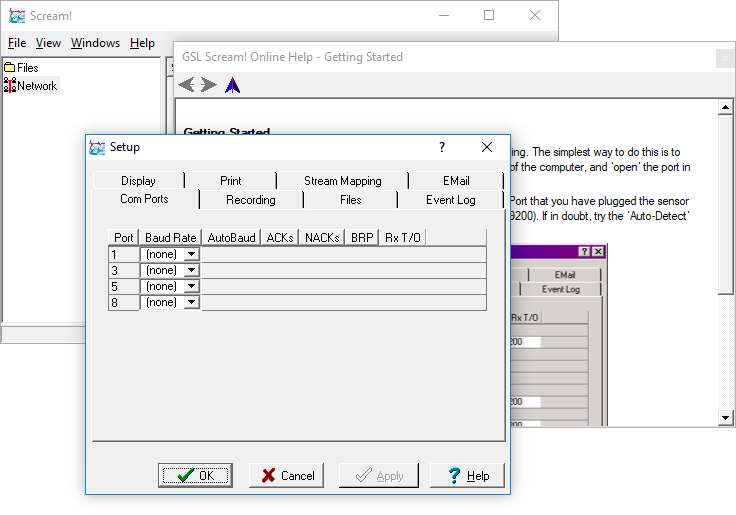Click the Port column header
This screenshot has height=515, width=736.
pyautogui.click(x=123, y=238)
